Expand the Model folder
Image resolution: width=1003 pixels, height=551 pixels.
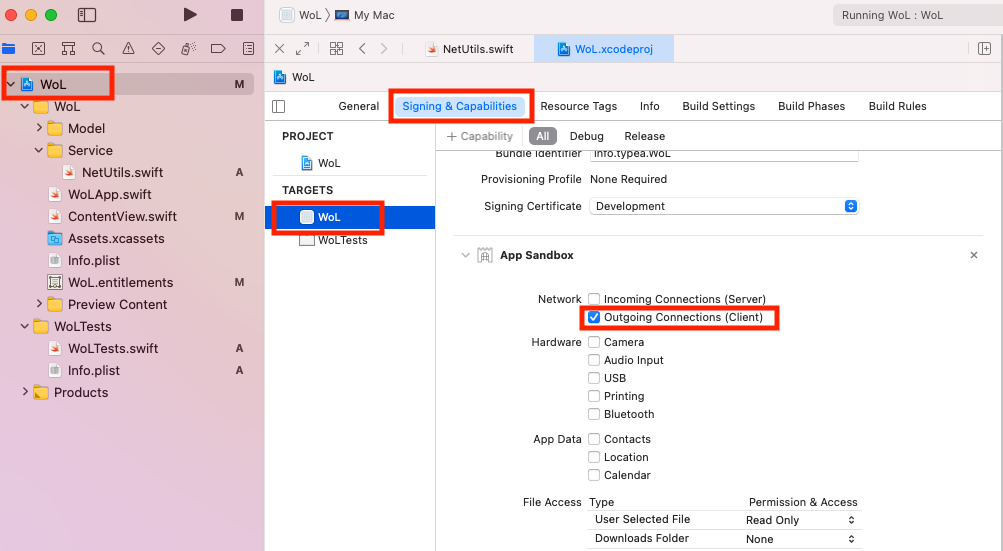click(x=40, y=128)
